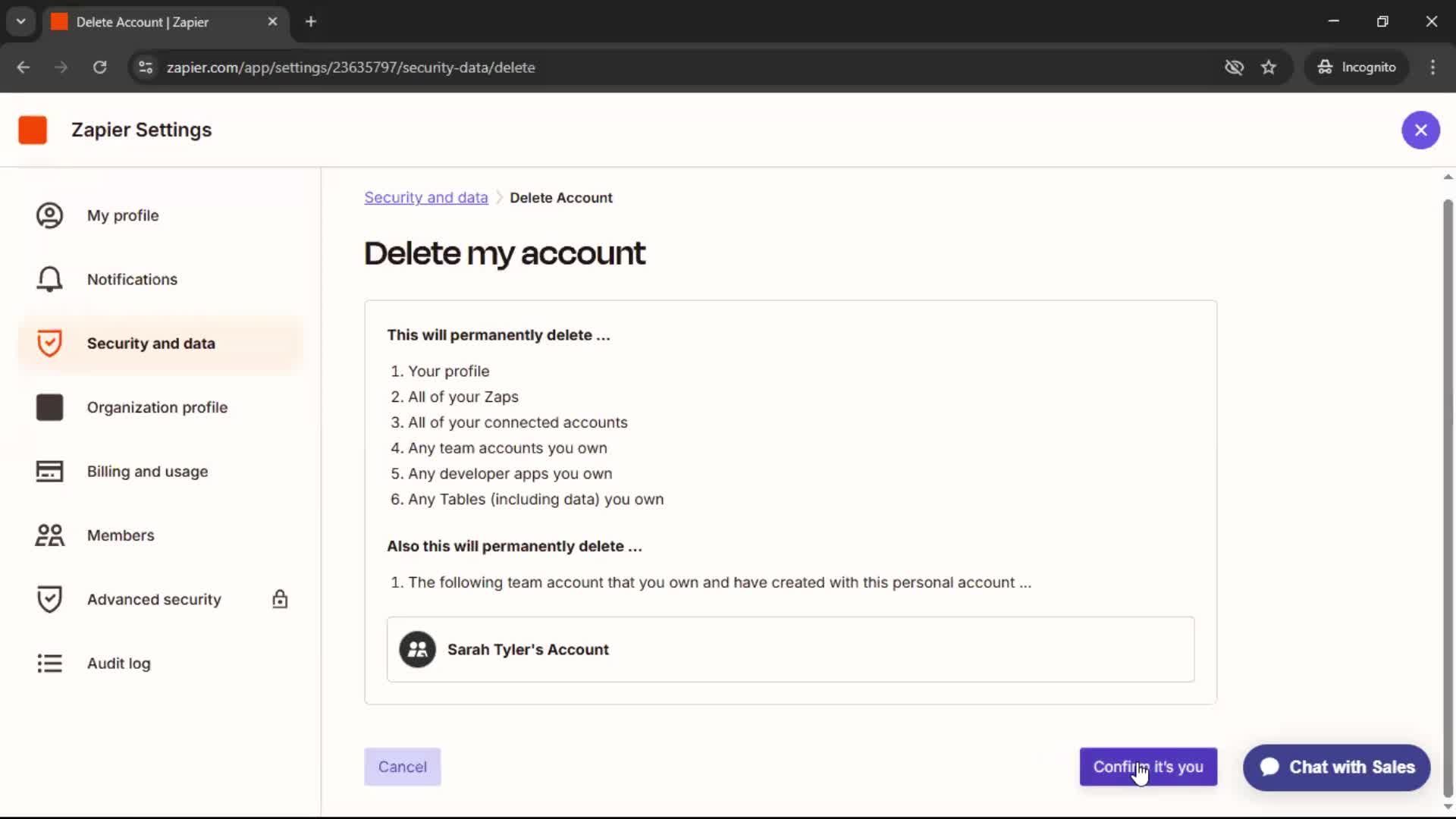Click the Members people icon
This screenshot has height=819, width=1456.
click(x=49, y=535)
